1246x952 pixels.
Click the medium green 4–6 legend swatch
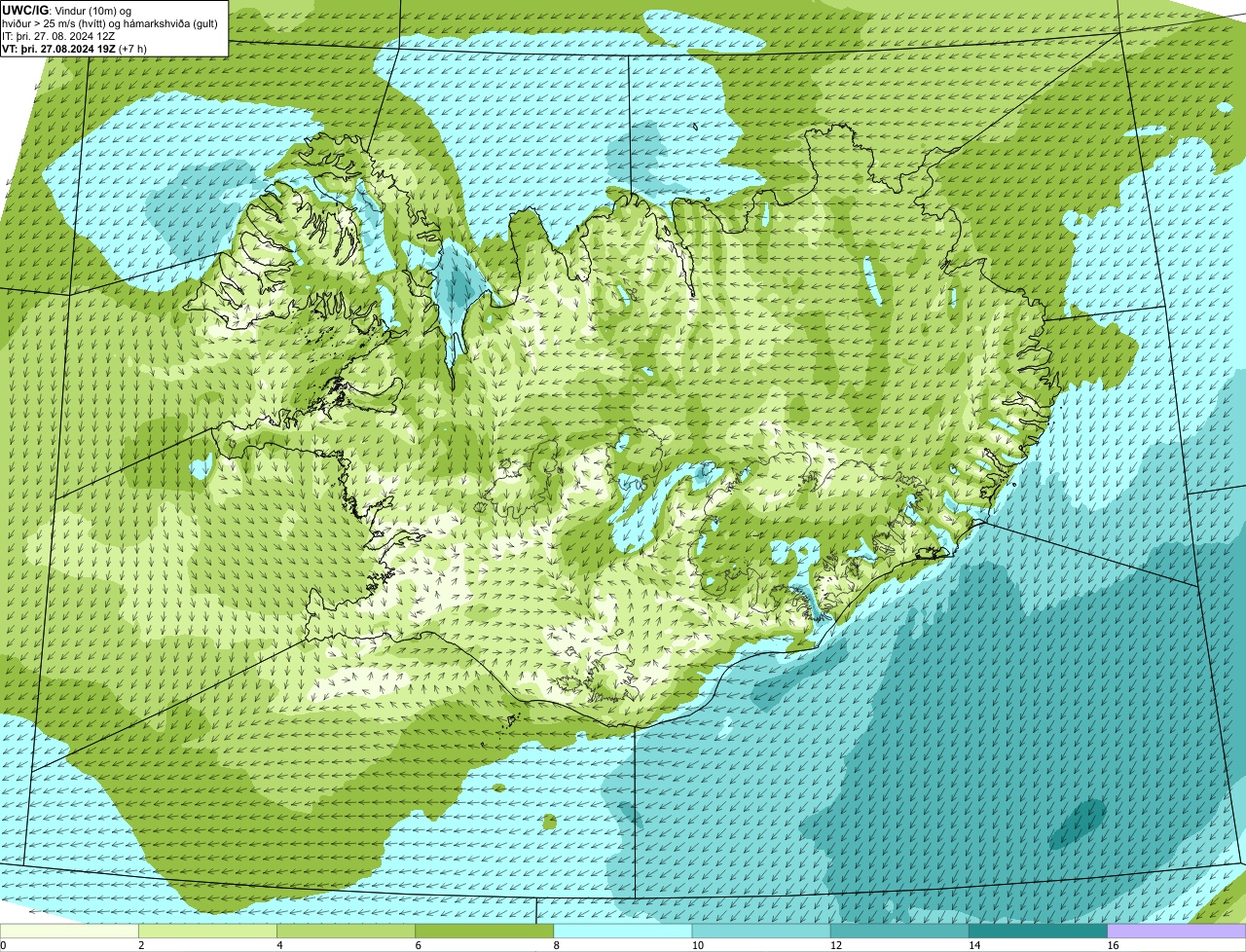tap(347, 932)
